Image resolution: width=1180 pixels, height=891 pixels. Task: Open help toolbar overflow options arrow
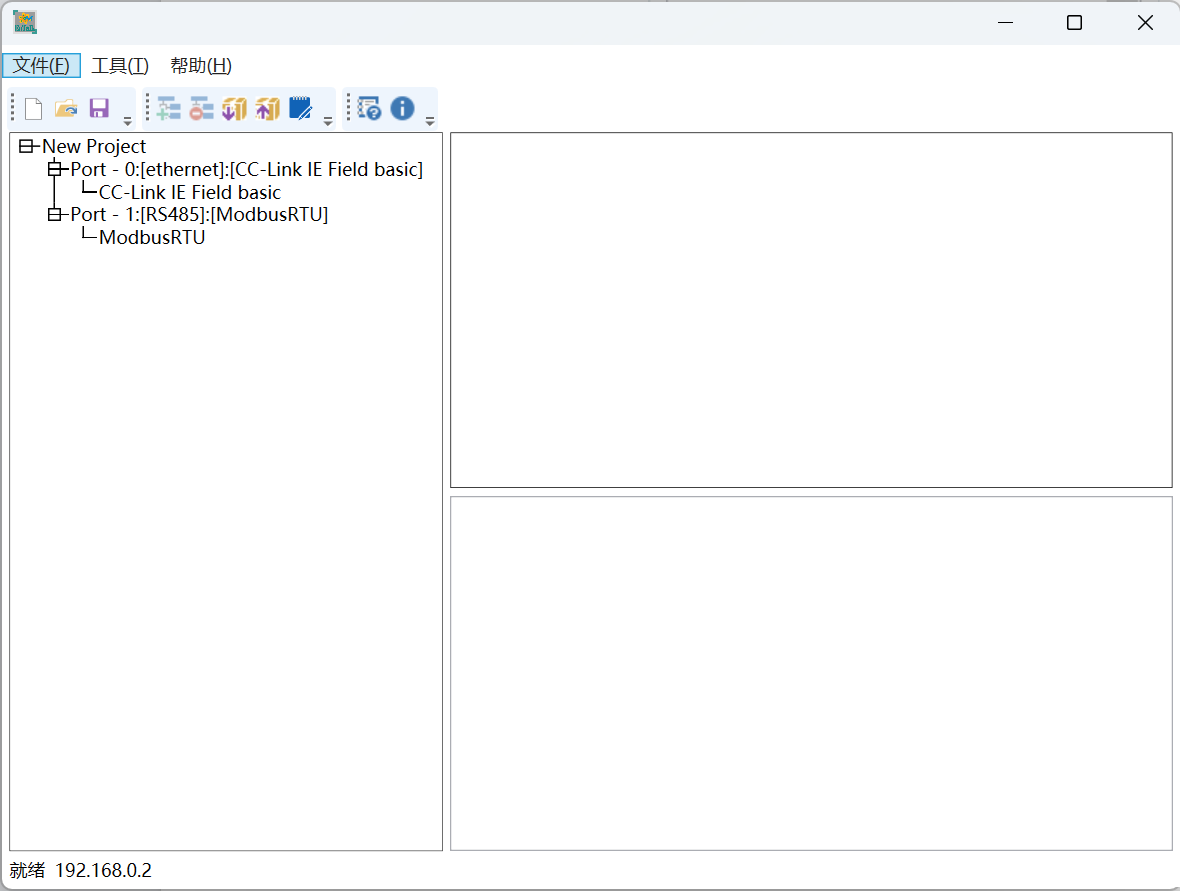430,120
